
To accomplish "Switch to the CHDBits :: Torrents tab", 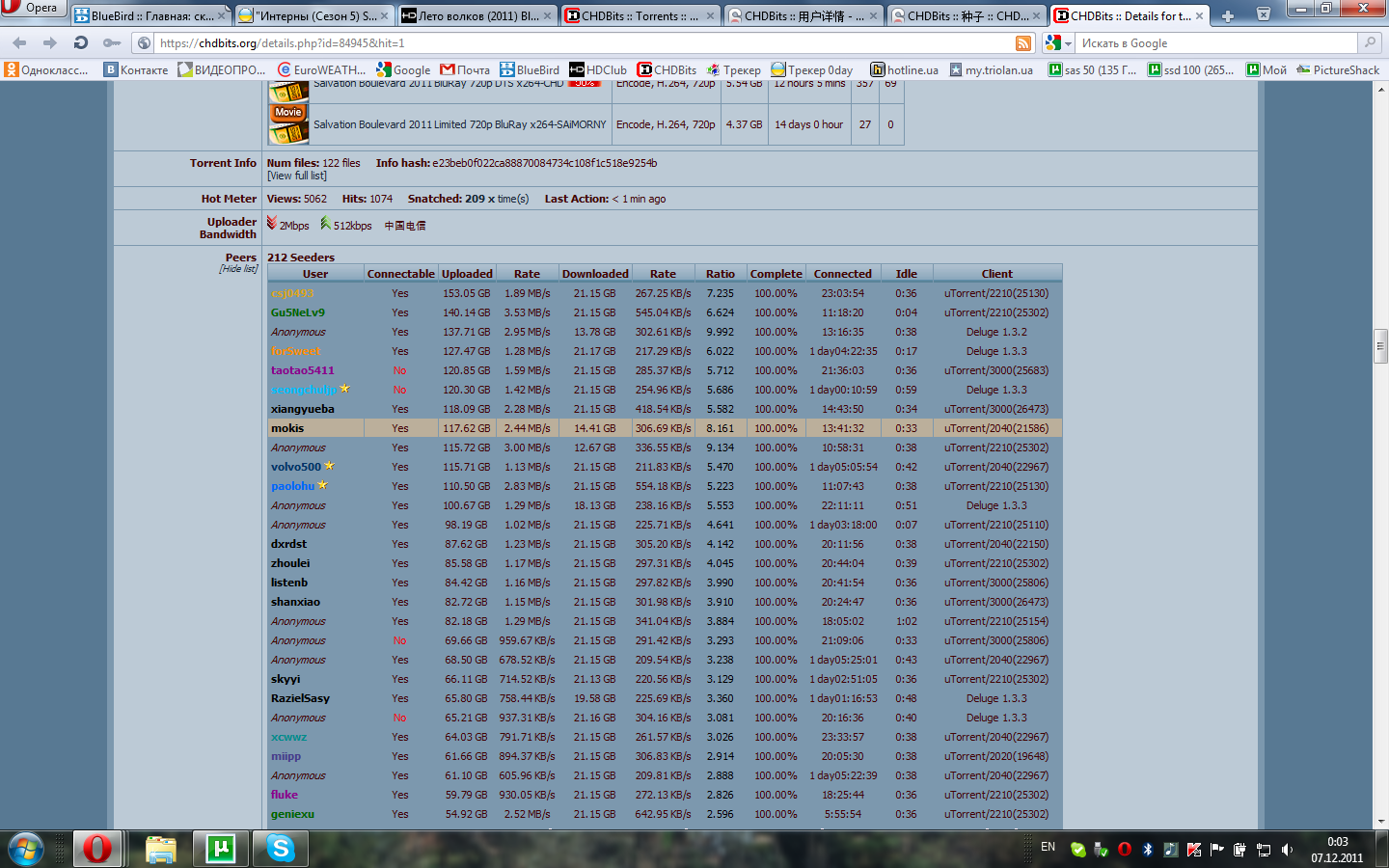I will pos(639,15).
